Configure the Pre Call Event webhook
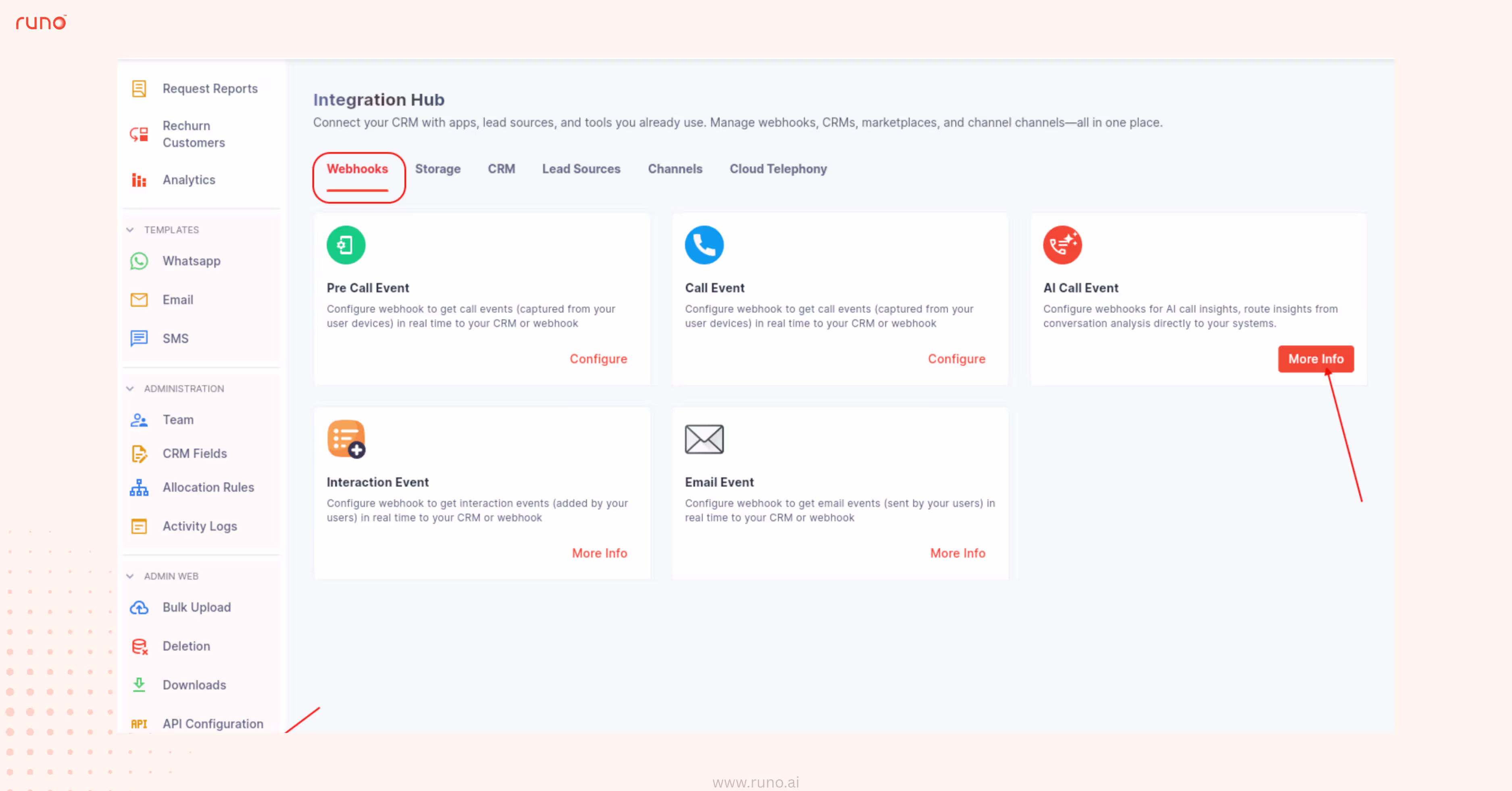 [x=598, y=358]
